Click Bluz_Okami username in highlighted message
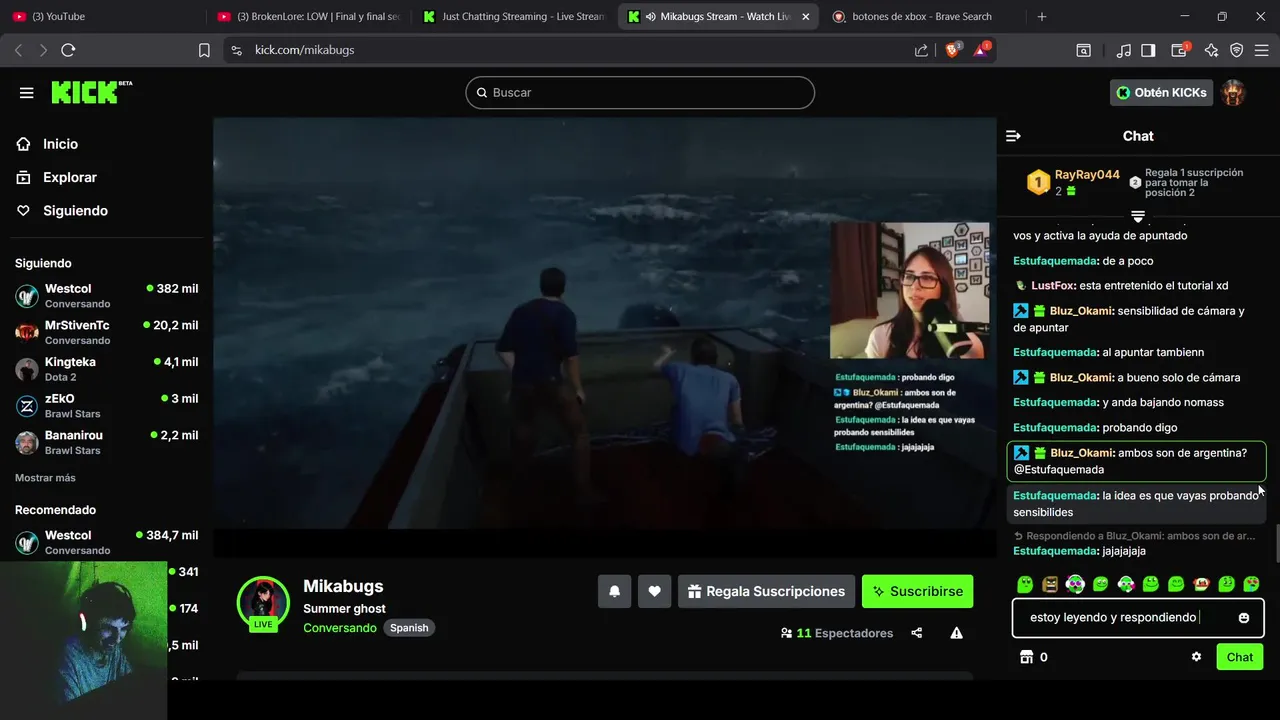 coord(1081,453)
